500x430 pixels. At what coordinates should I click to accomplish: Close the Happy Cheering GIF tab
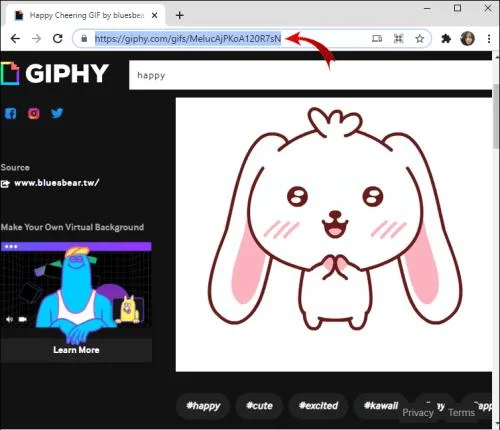point(154,15)
